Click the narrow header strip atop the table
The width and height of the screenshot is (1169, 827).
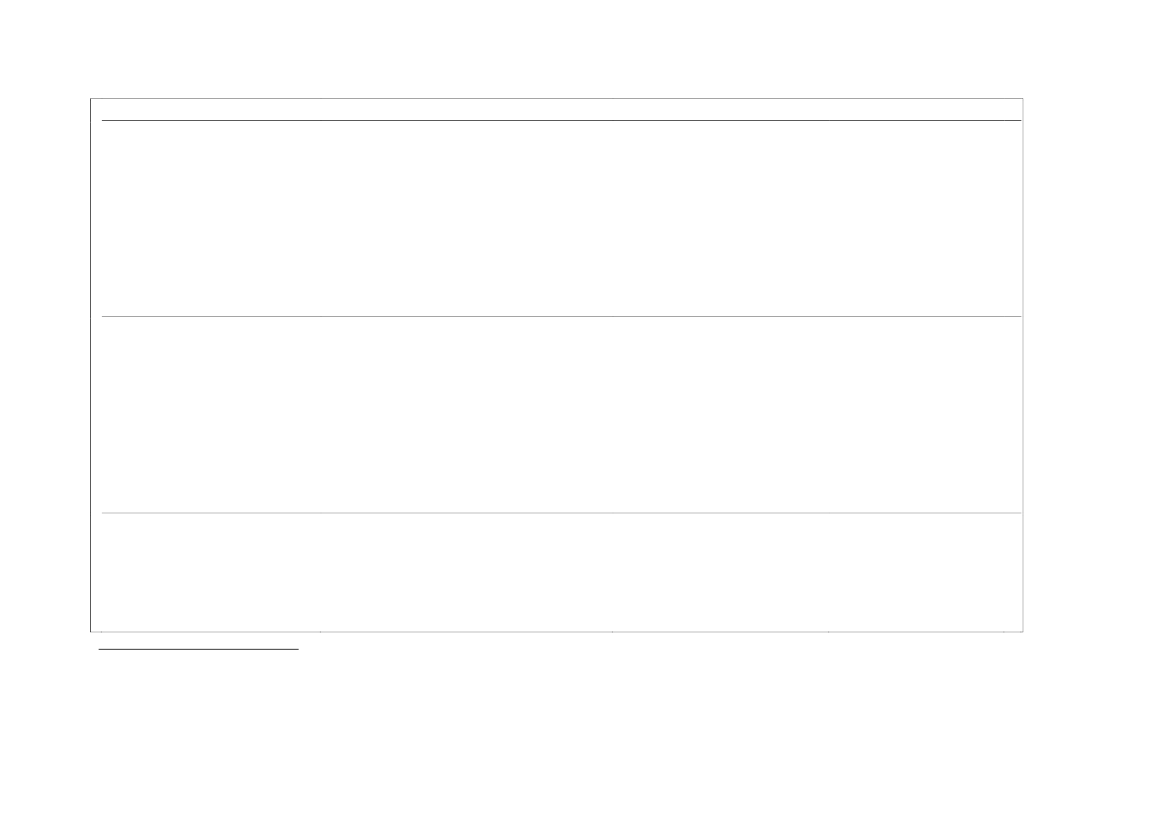[560, 109]
